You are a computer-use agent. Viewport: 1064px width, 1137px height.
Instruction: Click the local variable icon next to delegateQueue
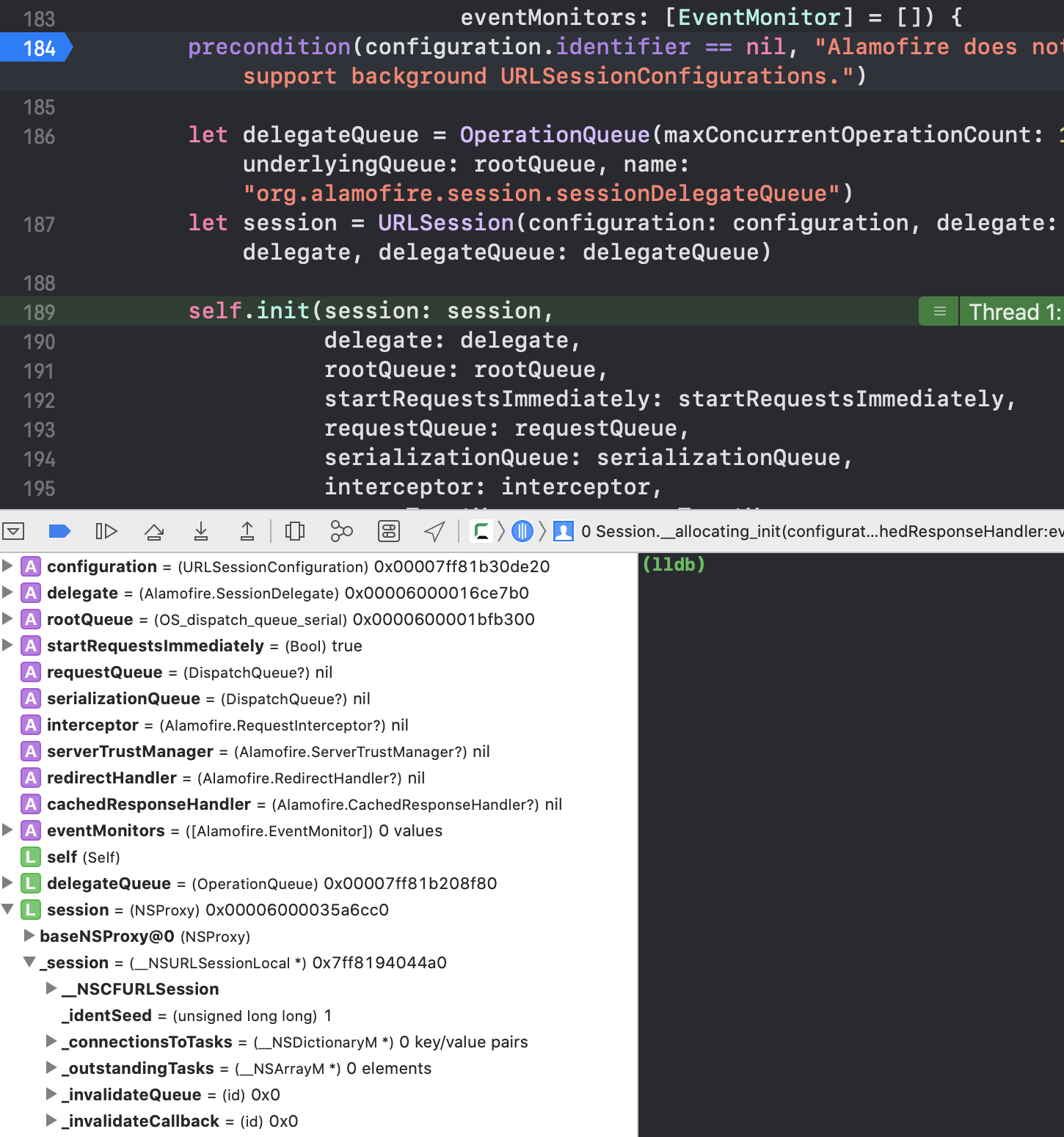pyautogui.click(x=31, y=883)
